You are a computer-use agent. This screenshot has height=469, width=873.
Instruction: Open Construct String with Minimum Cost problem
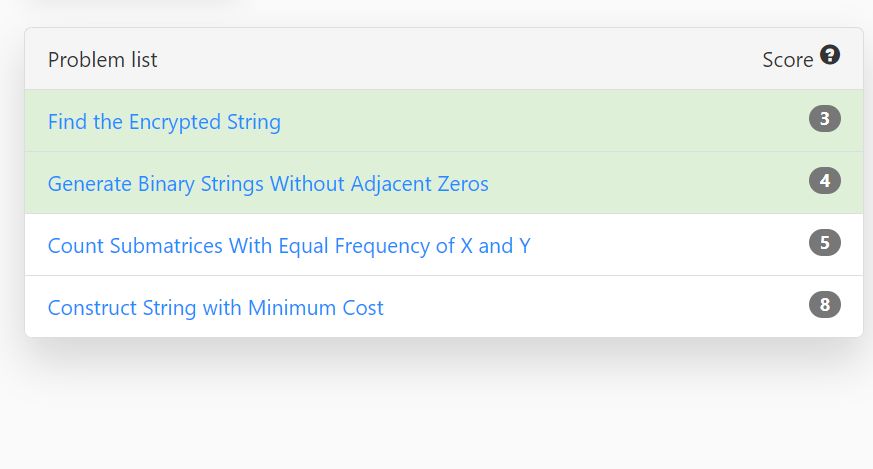click(x=215, y=307)
